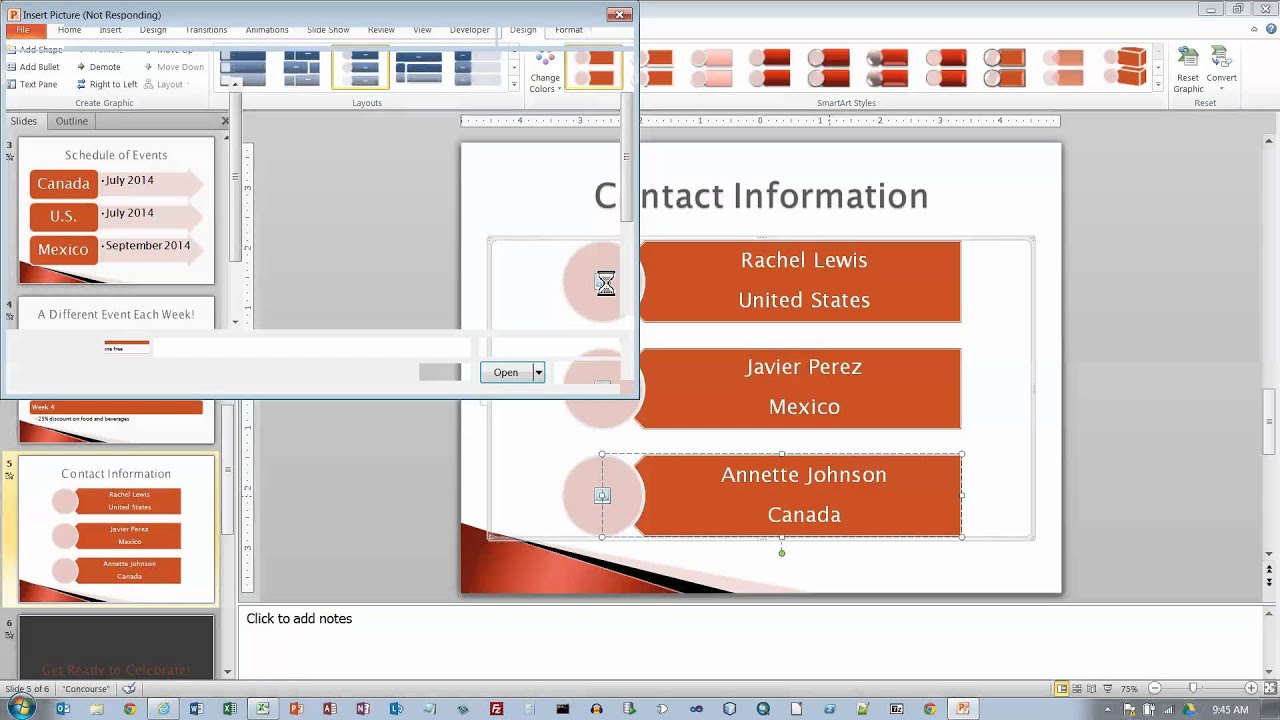Click the zoom in plus button
The height and width of the screenshot is (720, 1280).
(1251, 688)
